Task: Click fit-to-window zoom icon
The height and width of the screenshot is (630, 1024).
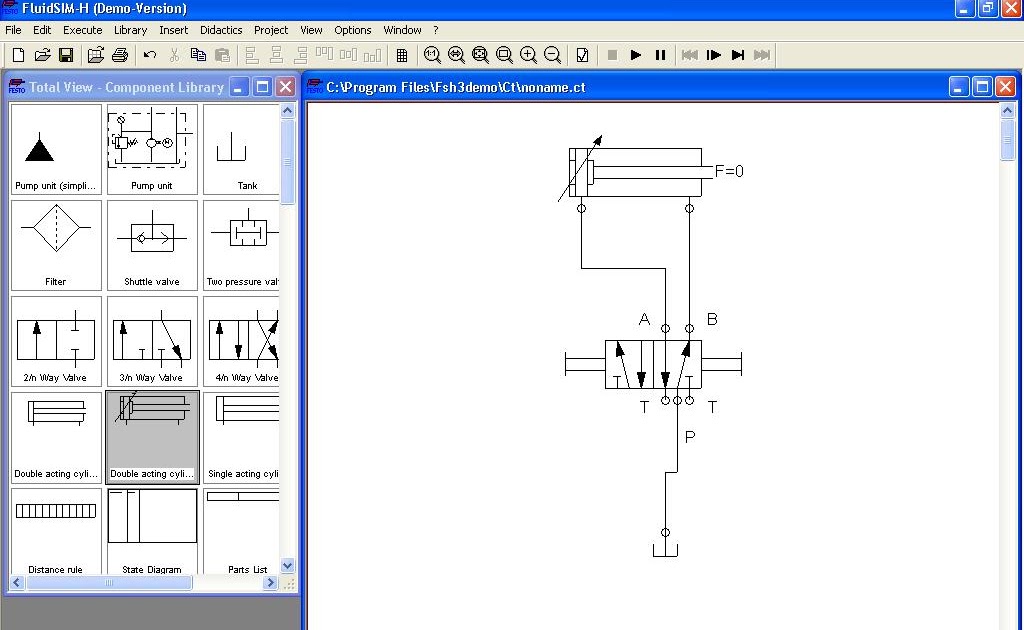Action: (480, 55)
